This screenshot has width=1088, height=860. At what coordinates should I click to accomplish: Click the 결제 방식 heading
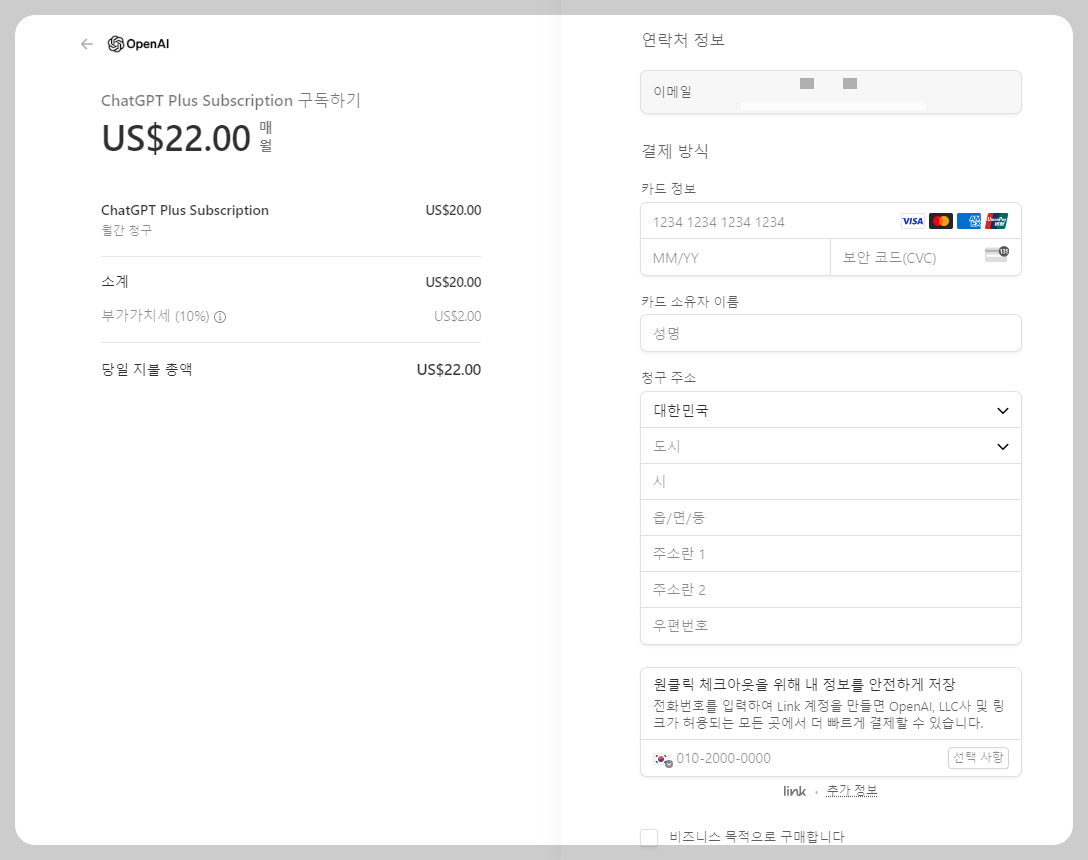coord(675,151)
